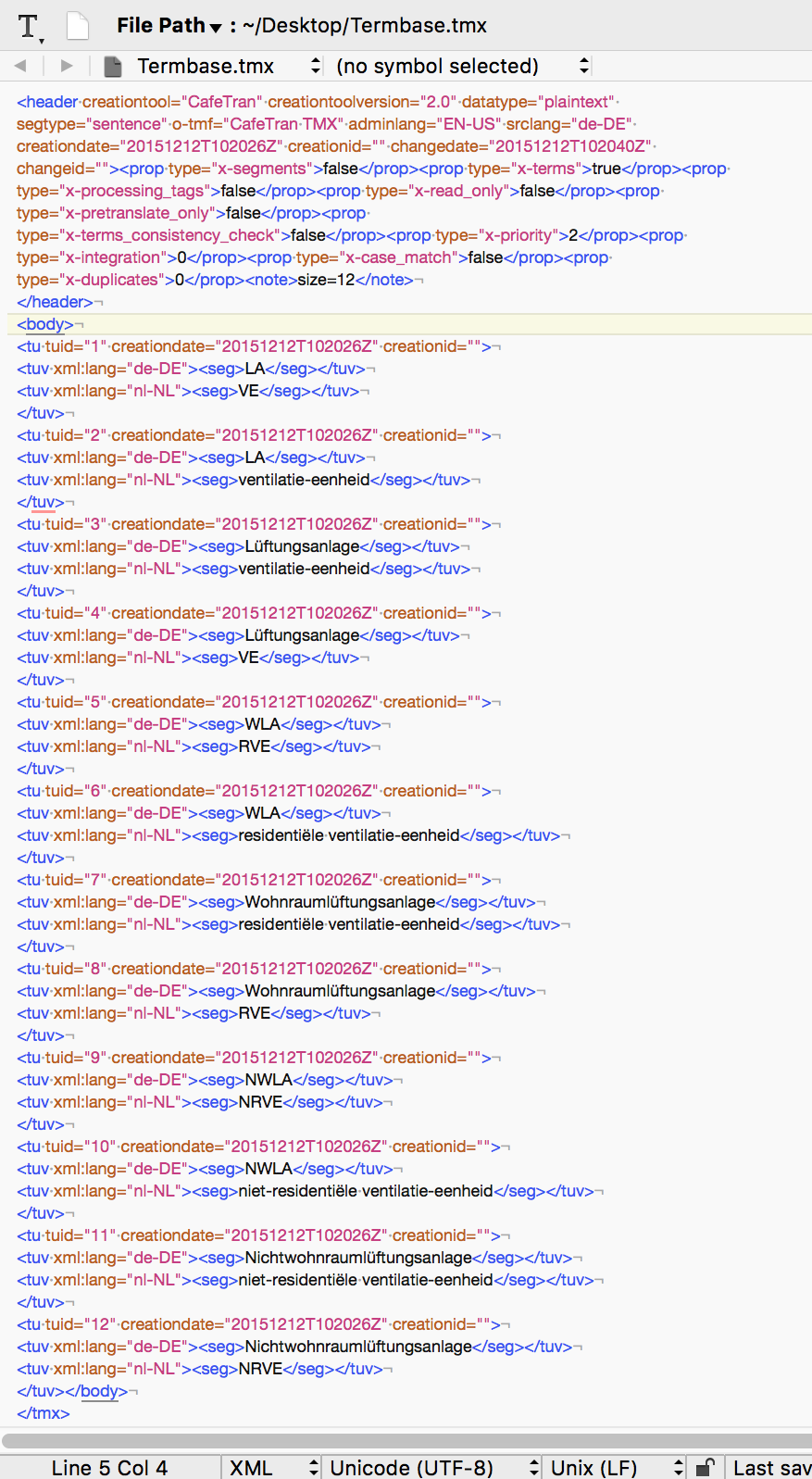The width and height of the screenshot is (812, 1479).
Task: Click the Termbase.tmx file icon in navigation bar
Action: pyautogui.click(x=113, y=66)
